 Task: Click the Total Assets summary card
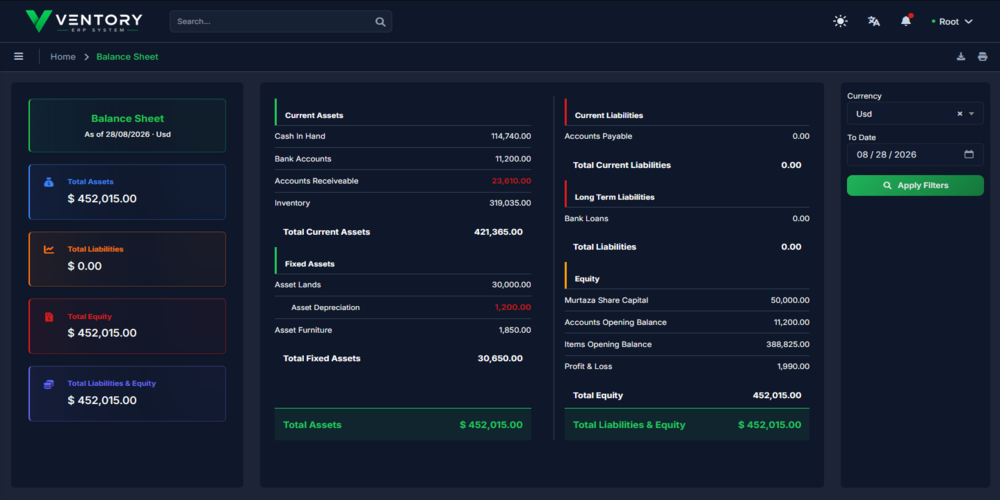click(x=127, y=192)
